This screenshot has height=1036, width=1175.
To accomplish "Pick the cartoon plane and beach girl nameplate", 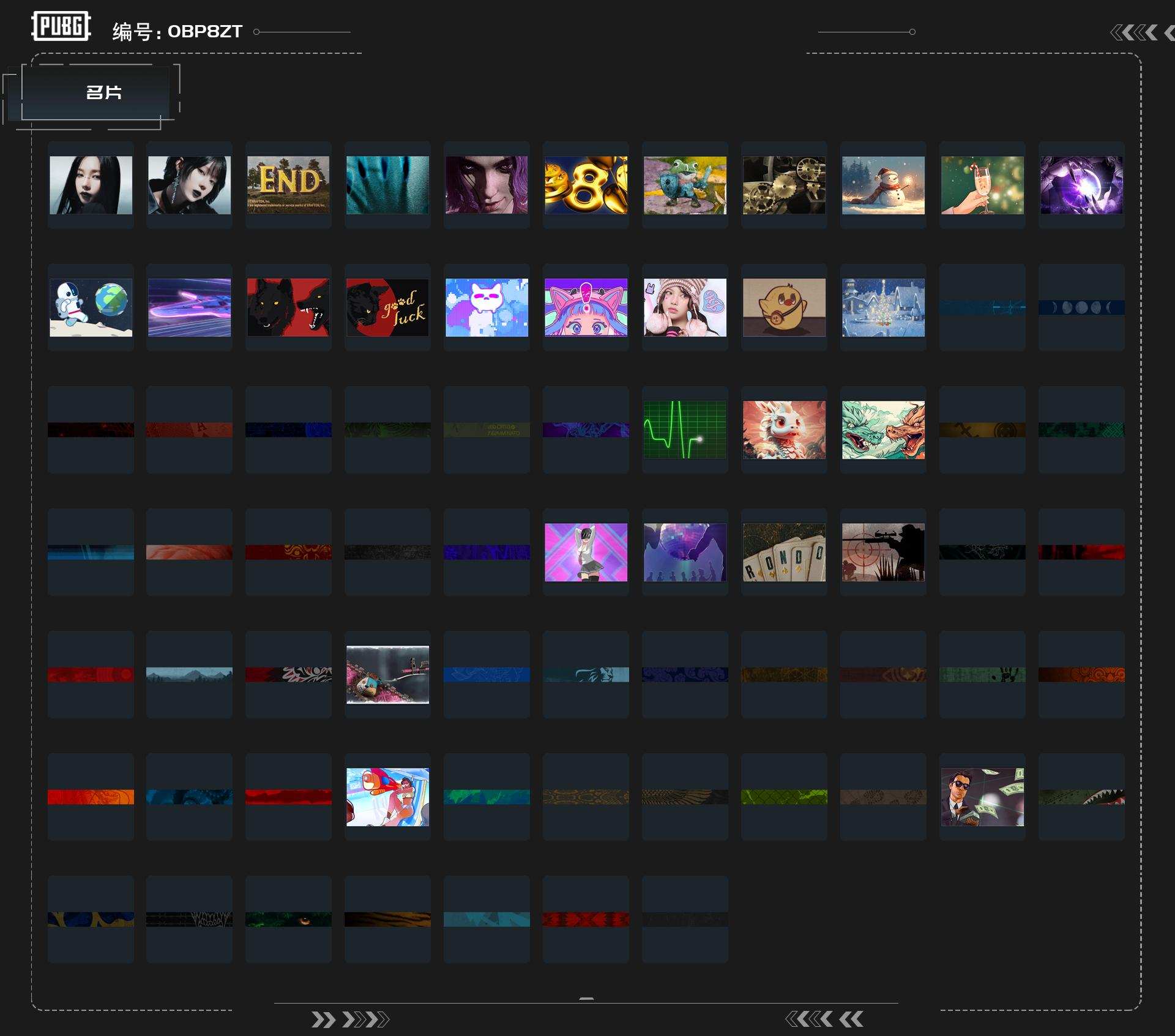I will pyautogui.click(x=387, y=797).
